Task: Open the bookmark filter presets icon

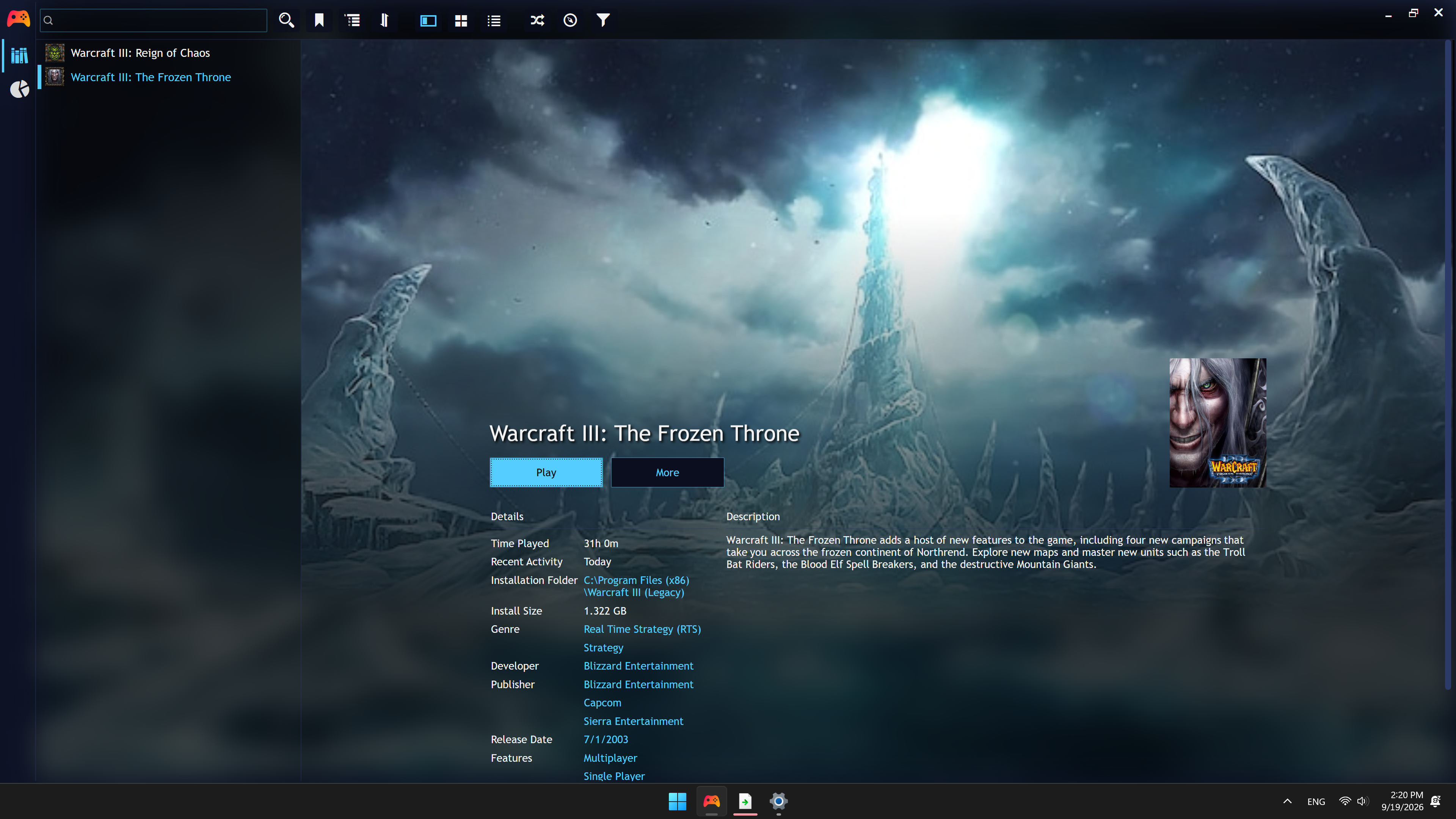Action: pyautogui.click(x=319, y=20)
